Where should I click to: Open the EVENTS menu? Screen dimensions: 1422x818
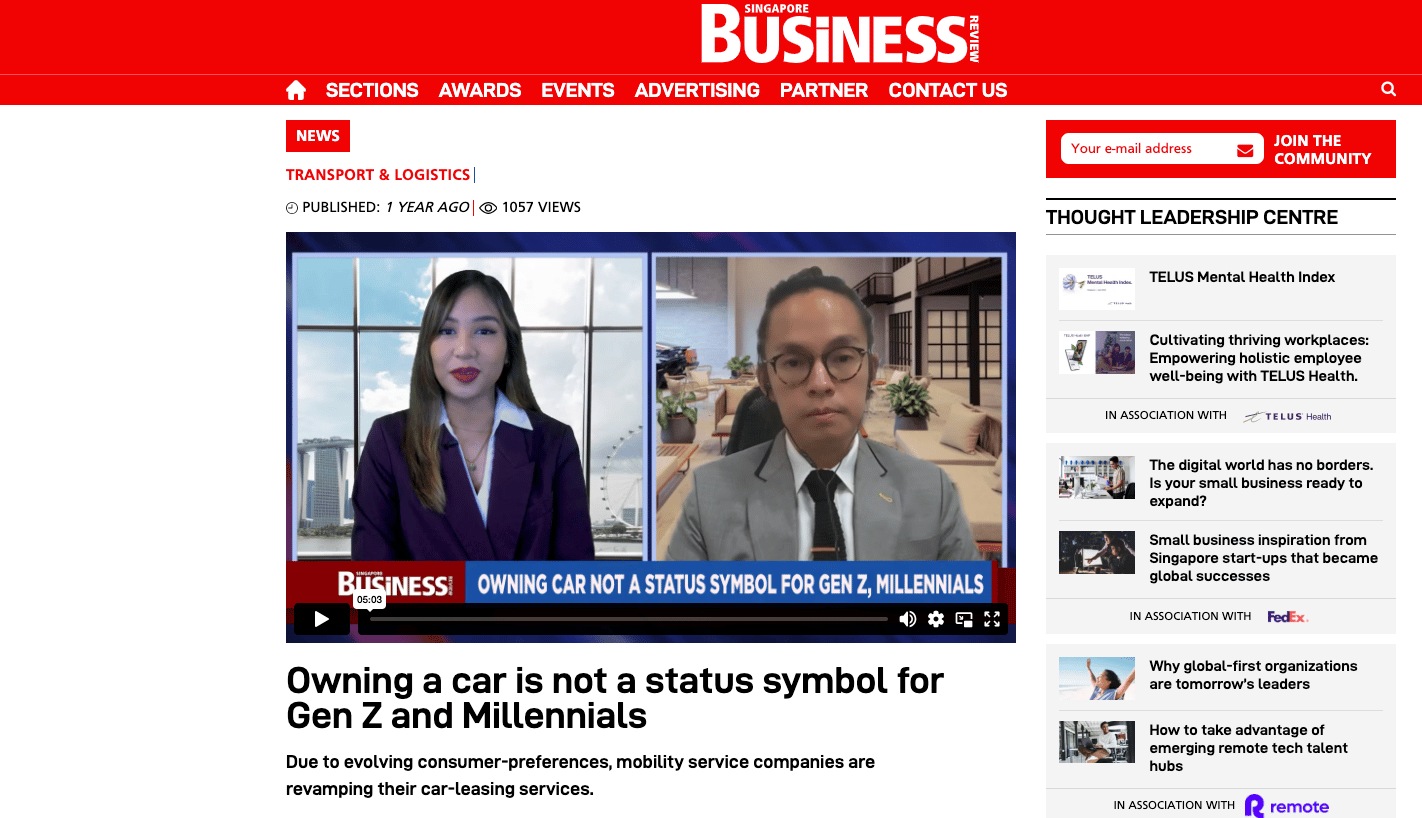(x=578, y=90)
